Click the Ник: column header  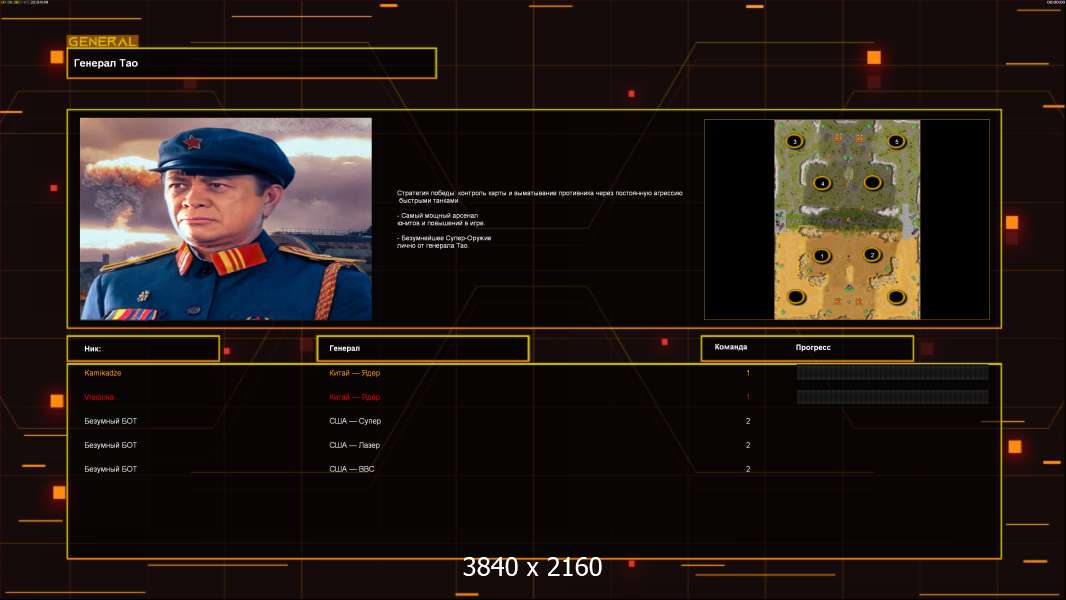(x=143, y=349)
